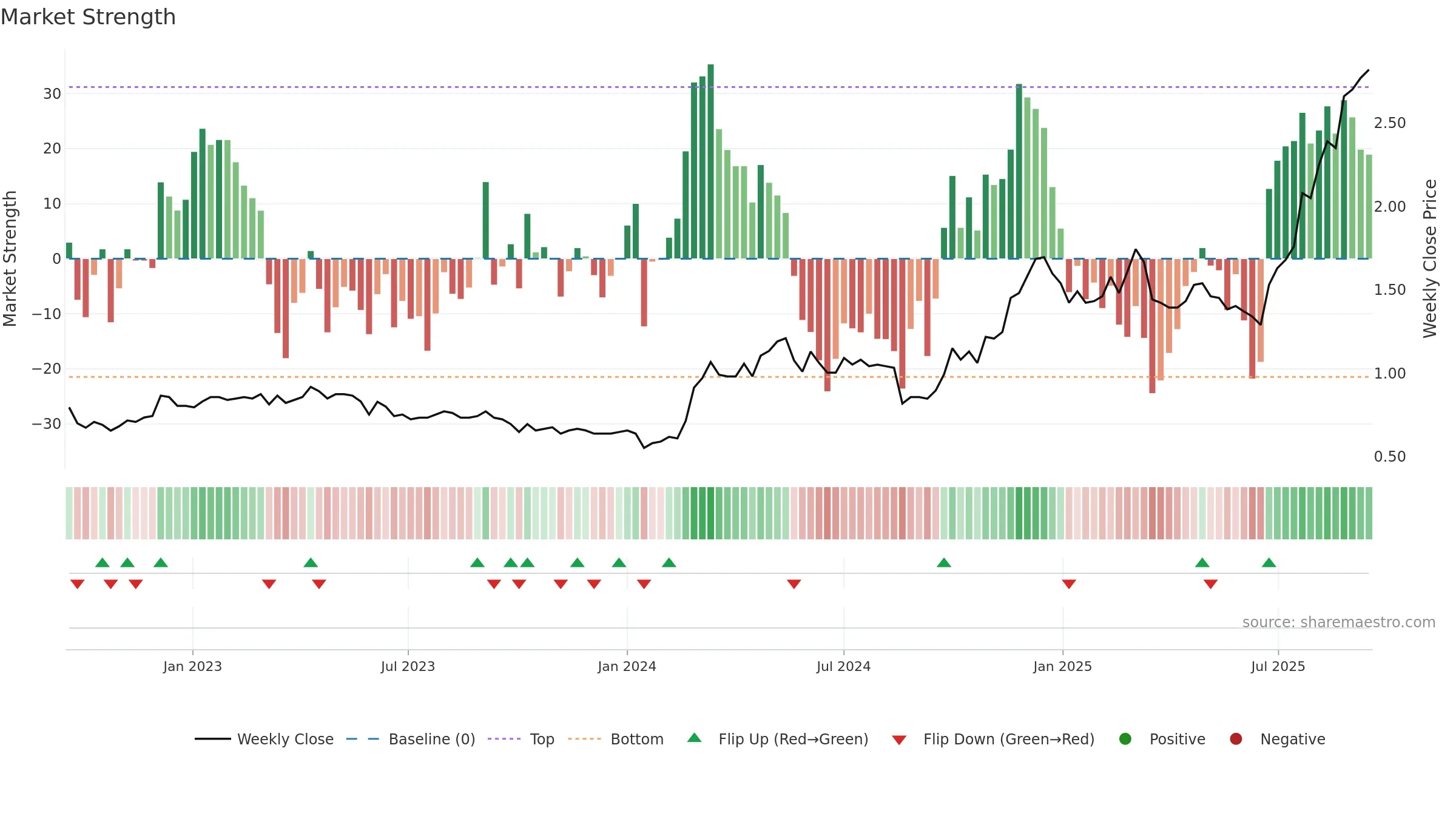The width and height of the screenshot is (1456, 819).
Task: Click the only flip-down triangle between Jan 2024 and Jul 2024
Action: [794, 584]
